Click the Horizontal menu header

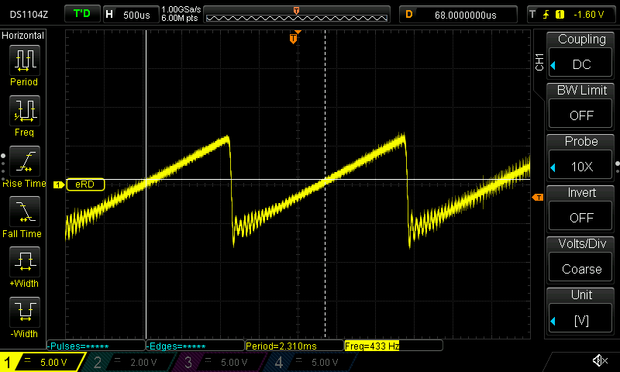[23, 36]
